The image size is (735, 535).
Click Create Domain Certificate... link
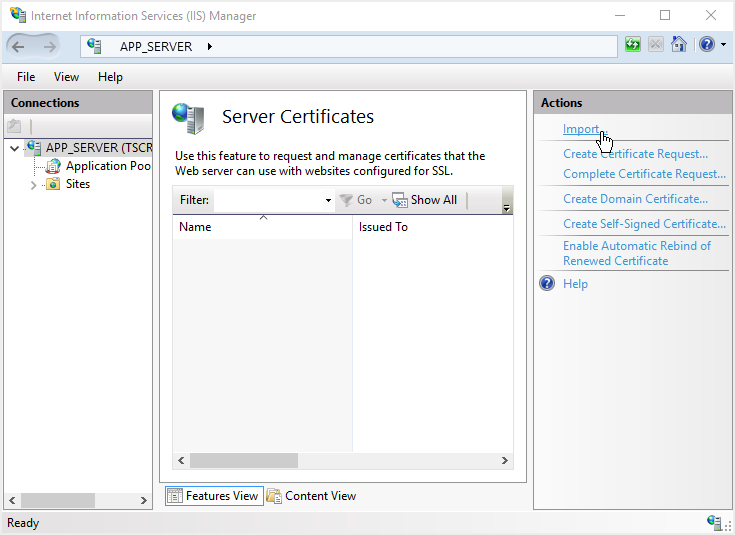click(x=636, y=199)
